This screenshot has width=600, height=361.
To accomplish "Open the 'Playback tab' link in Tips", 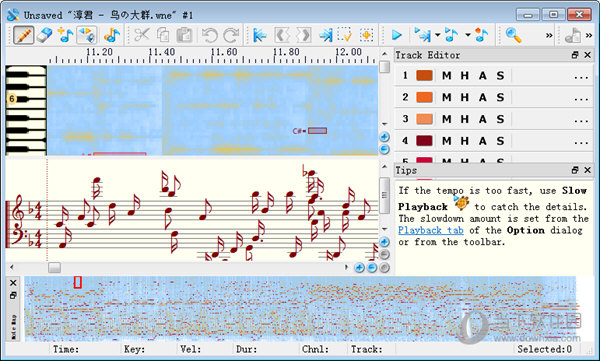I will [431, 230].
